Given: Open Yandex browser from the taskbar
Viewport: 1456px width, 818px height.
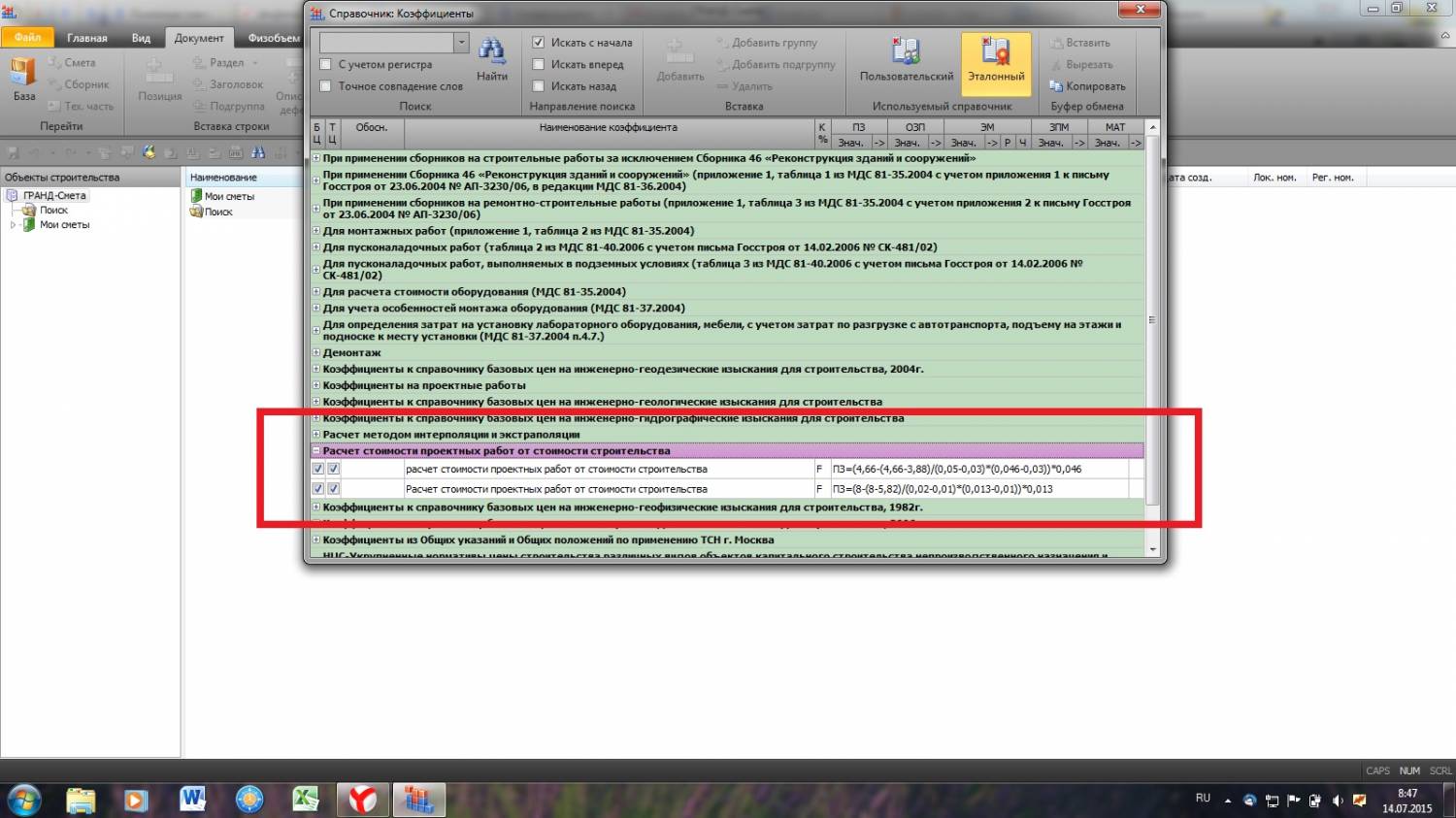Looking at the screenshot, I should (362, 800).
